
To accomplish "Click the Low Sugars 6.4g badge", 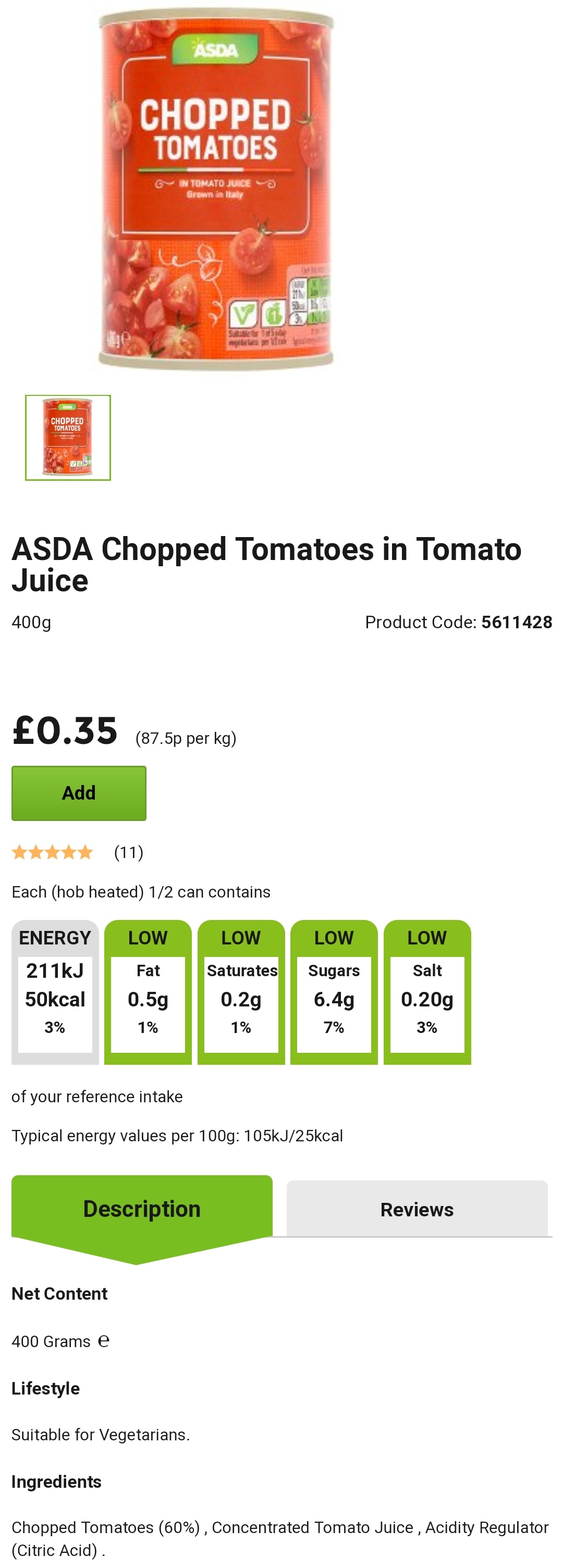I will (x=334, y=991).
